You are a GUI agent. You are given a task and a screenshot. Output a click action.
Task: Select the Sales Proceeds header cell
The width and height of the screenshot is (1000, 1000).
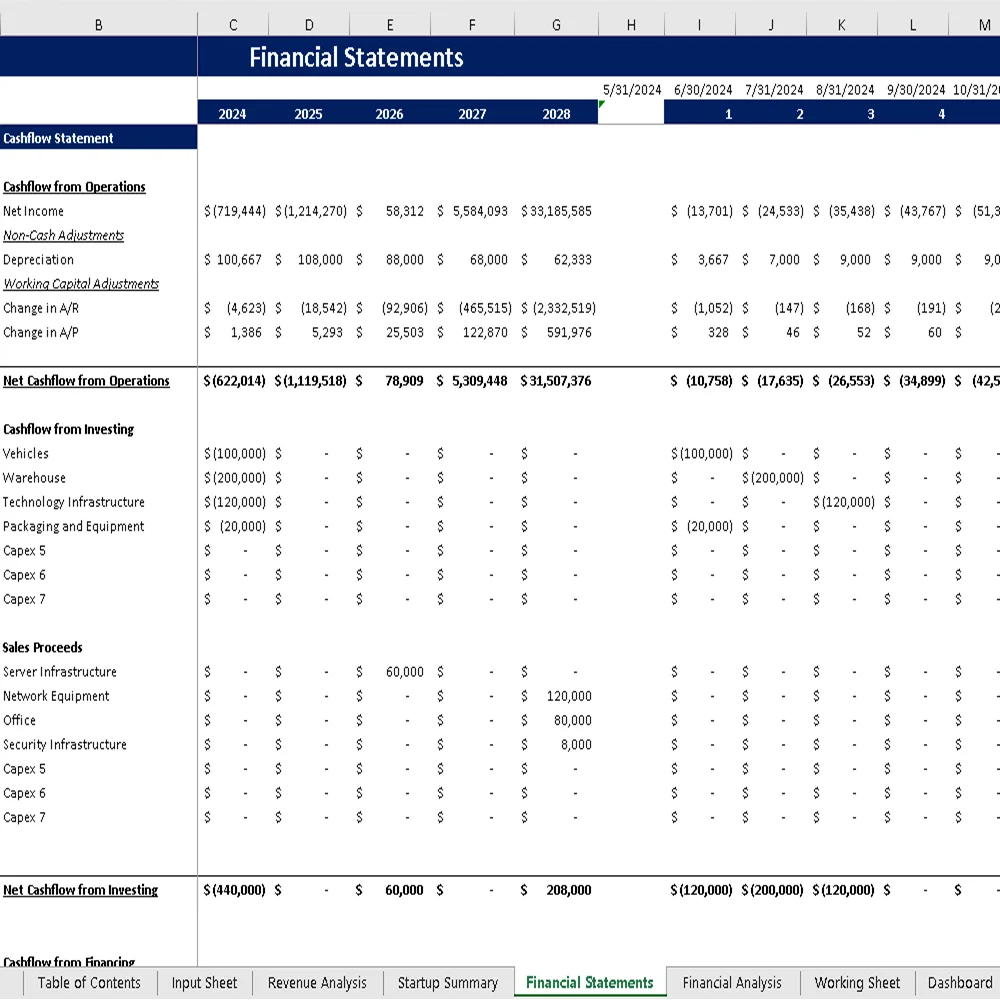(x=42, y=647)
